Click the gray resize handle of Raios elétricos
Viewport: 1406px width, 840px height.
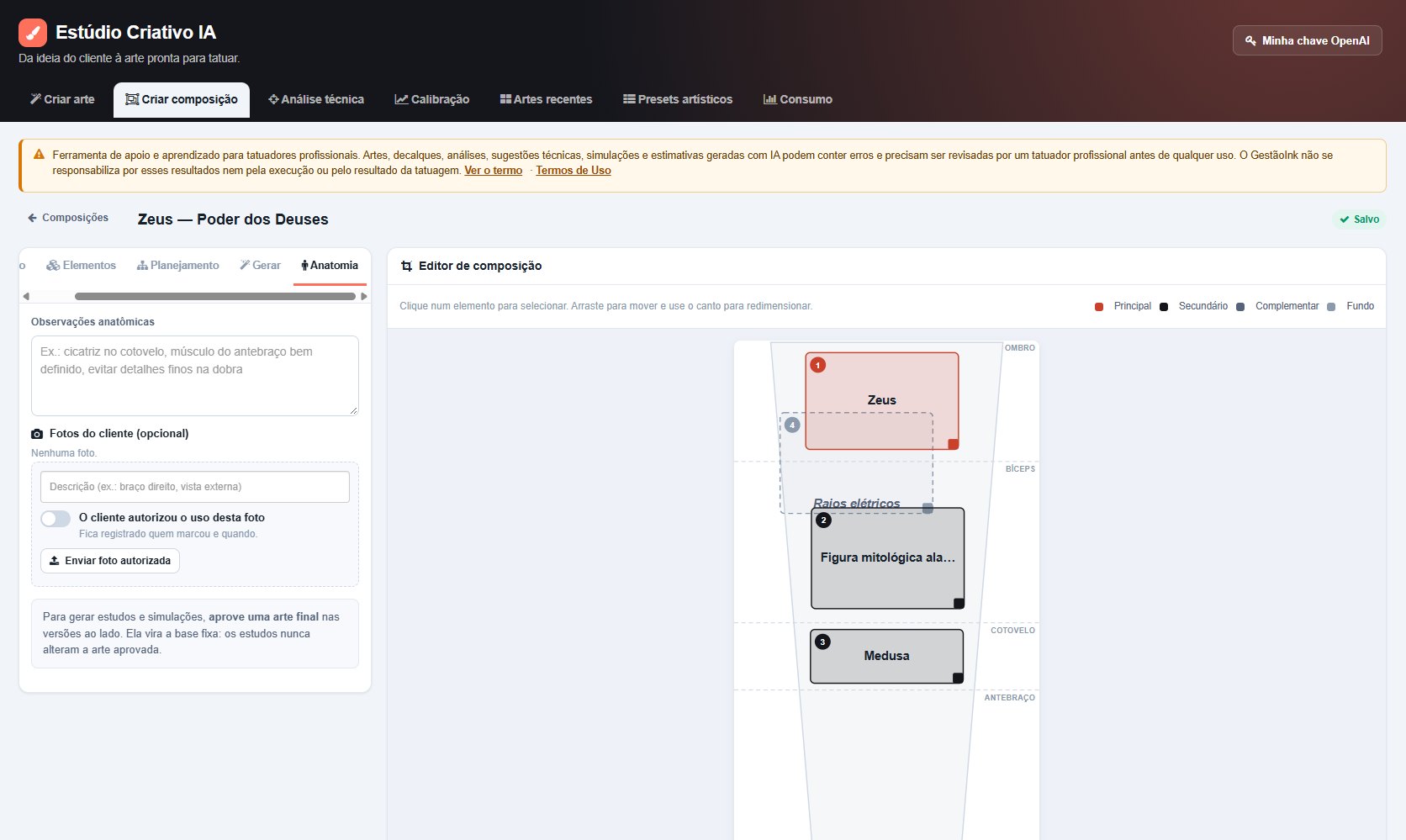click(928, 508)
